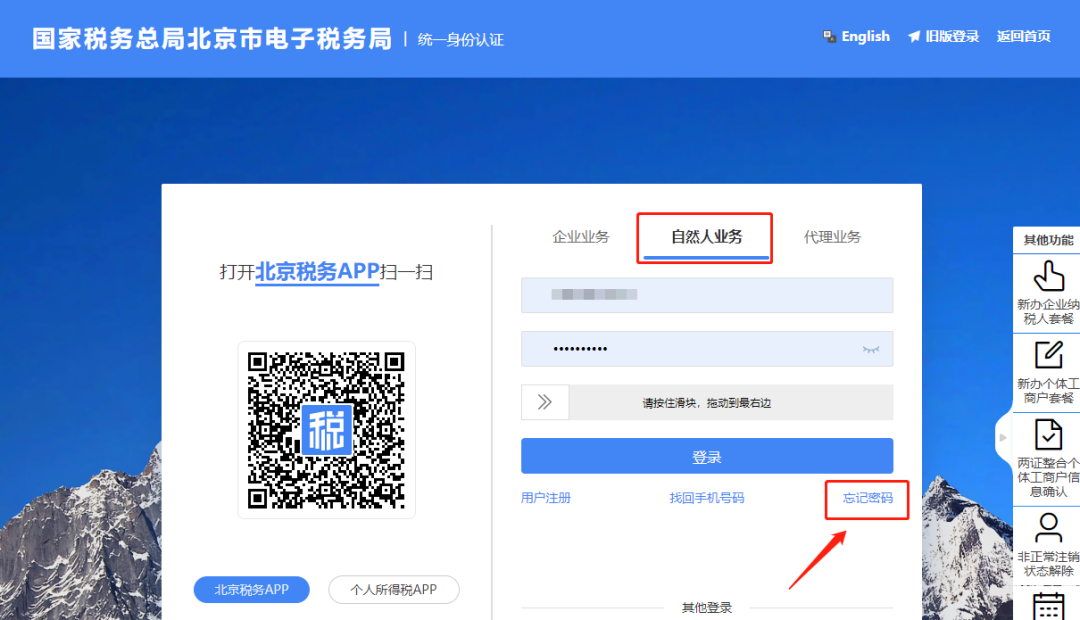
Task: Open the 找回手机号码 link
Action: (707, 497)
